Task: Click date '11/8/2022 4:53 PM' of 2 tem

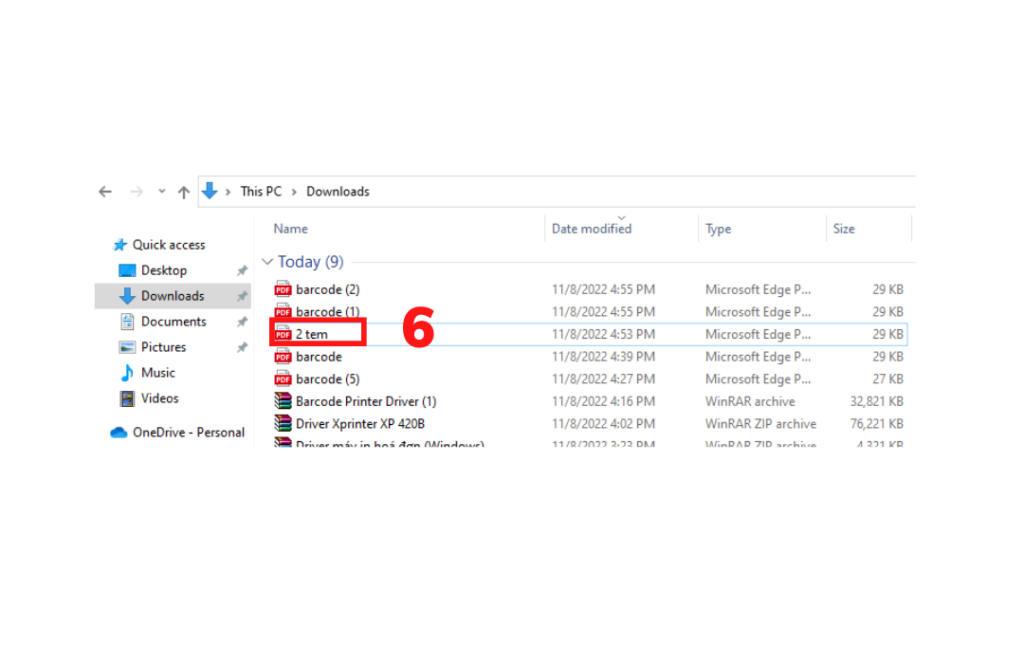Action: [603, 334]
